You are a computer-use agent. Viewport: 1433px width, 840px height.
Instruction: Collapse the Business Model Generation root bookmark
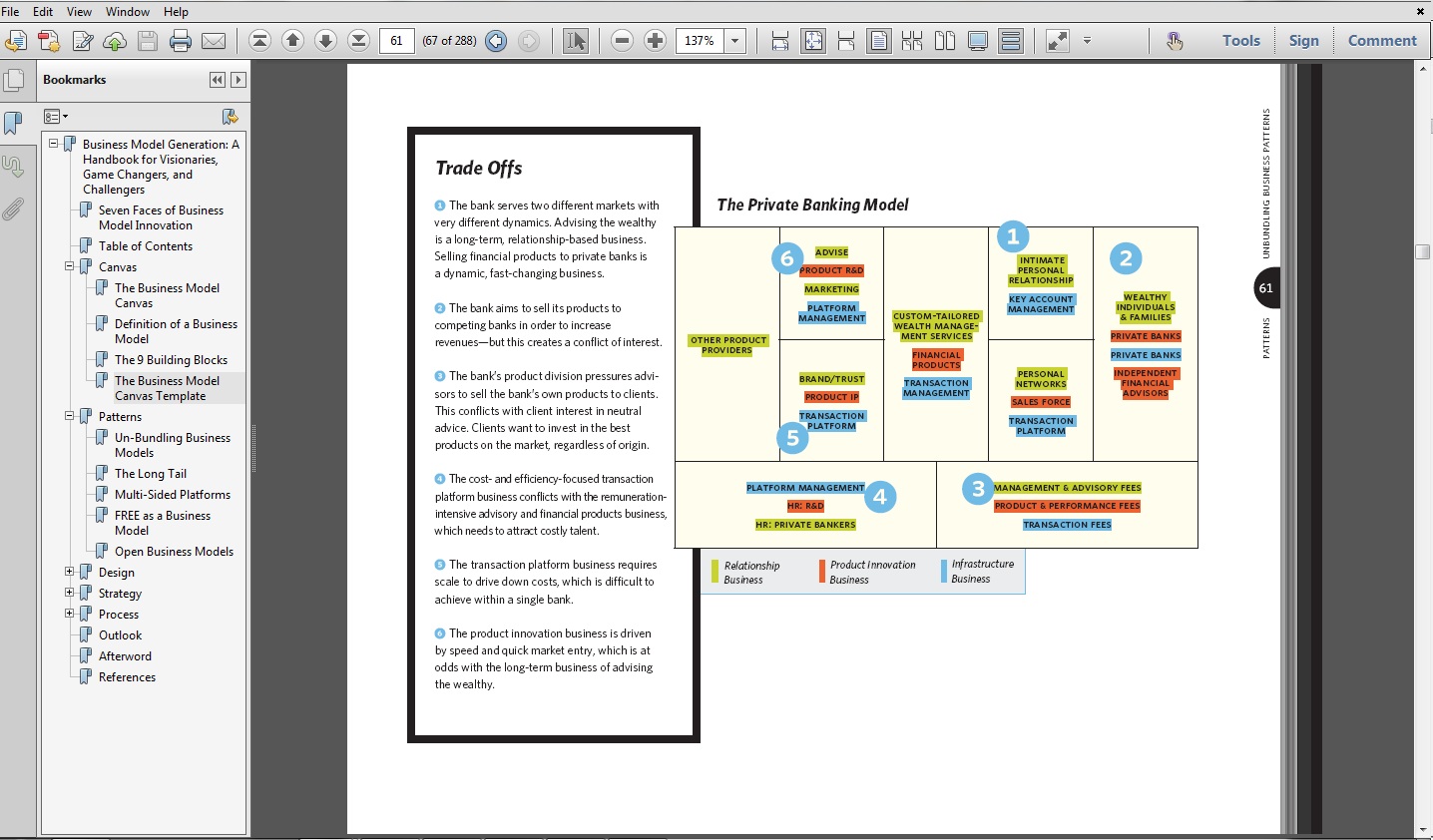coord(54,144)
